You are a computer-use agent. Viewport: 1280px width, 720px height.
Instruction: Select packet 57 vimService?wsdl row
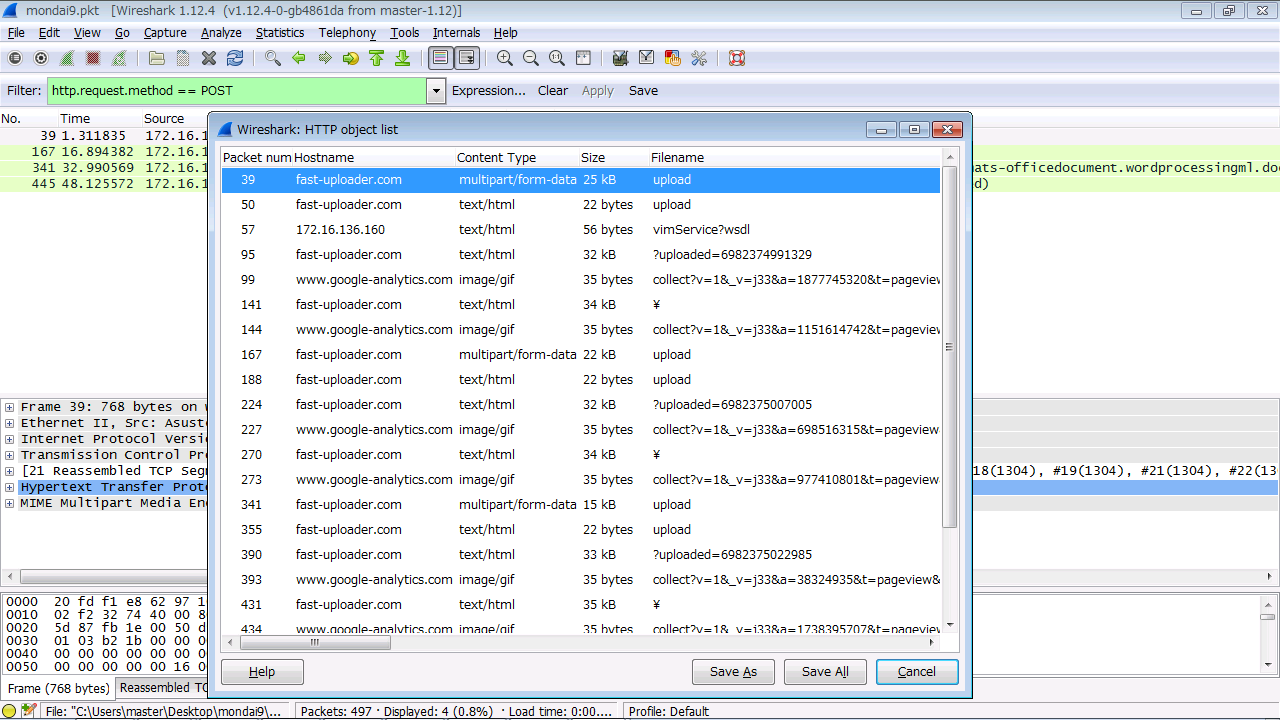click(x=581, y=230)
